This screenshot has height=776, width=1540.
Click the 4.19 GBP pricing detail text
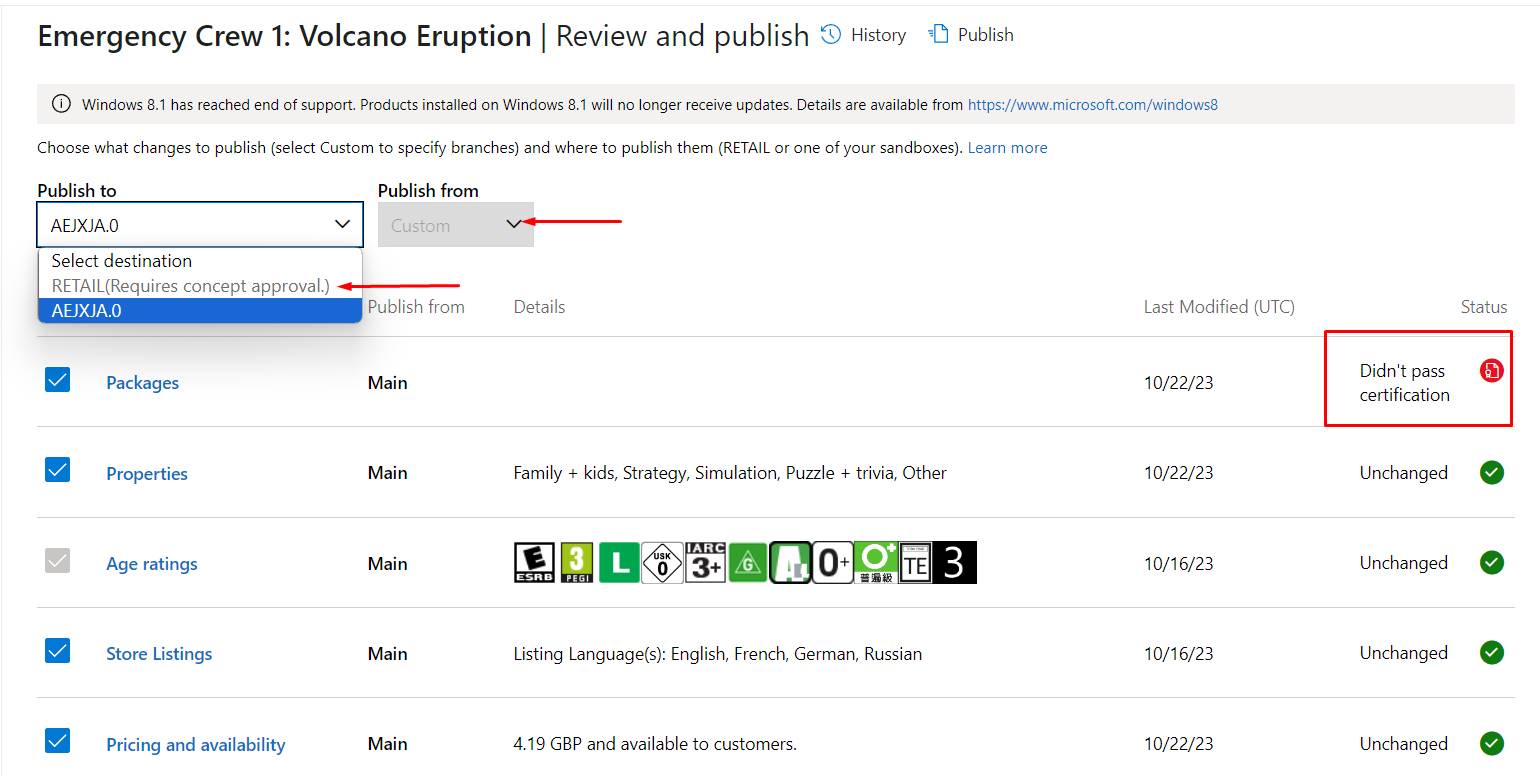pyautogui.click(x=655, y=744)
